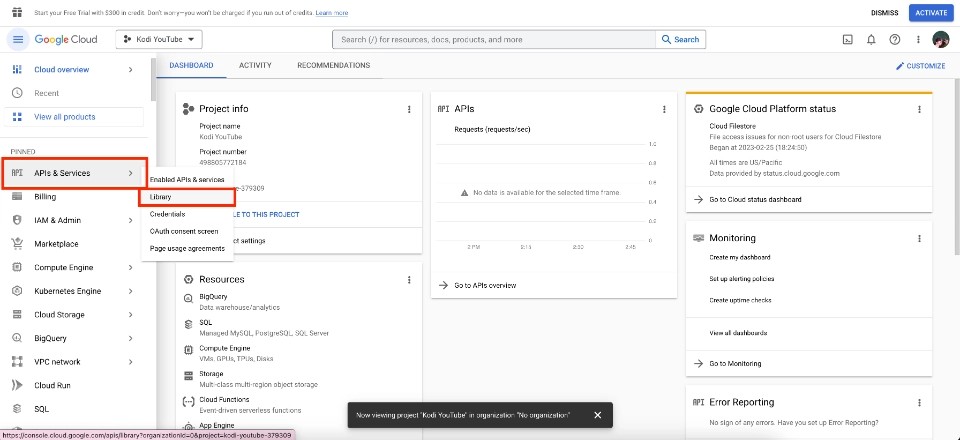Switch to the Recommendations tab

[334, 65]
